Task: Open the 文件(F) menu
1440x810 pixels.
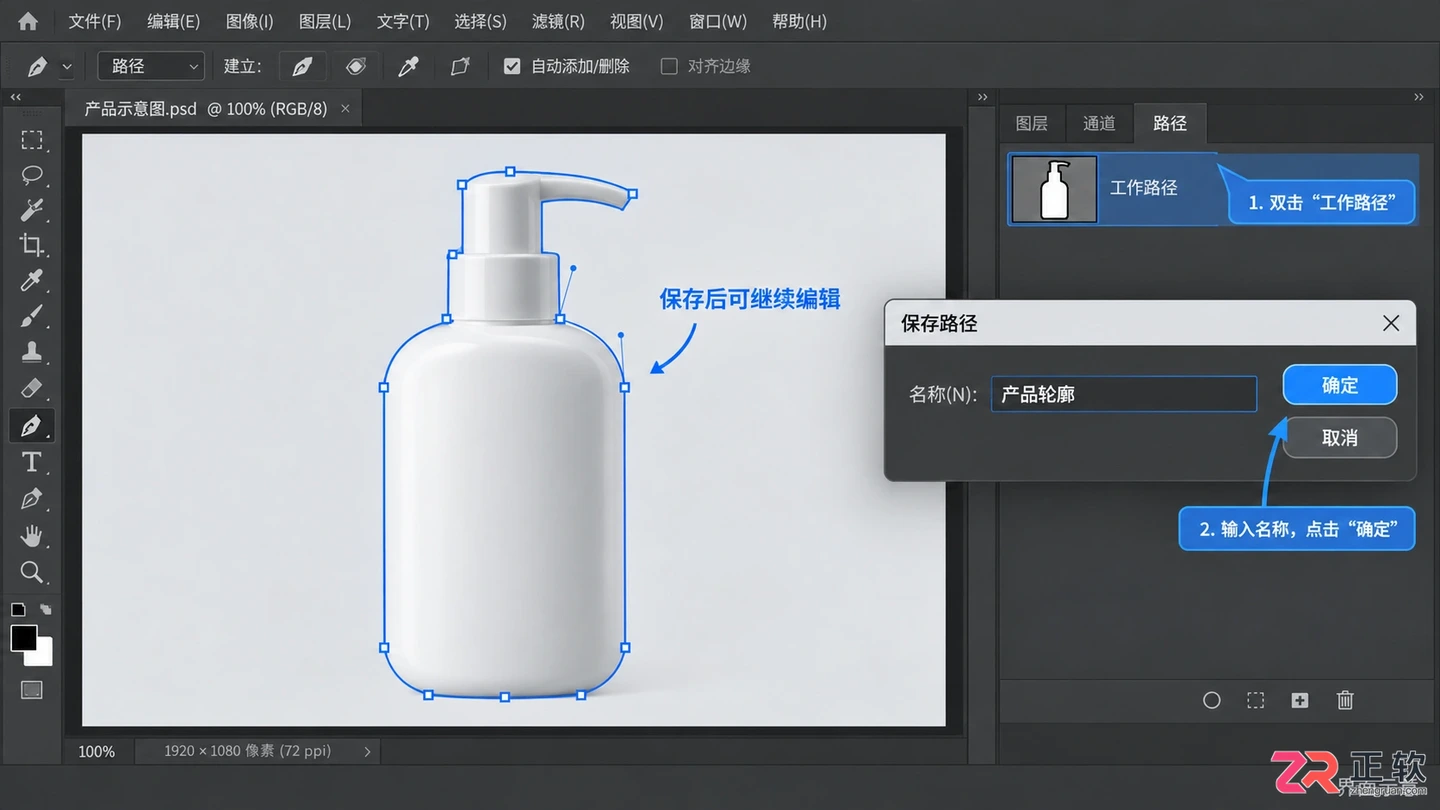Action: (x=95, y=21)
